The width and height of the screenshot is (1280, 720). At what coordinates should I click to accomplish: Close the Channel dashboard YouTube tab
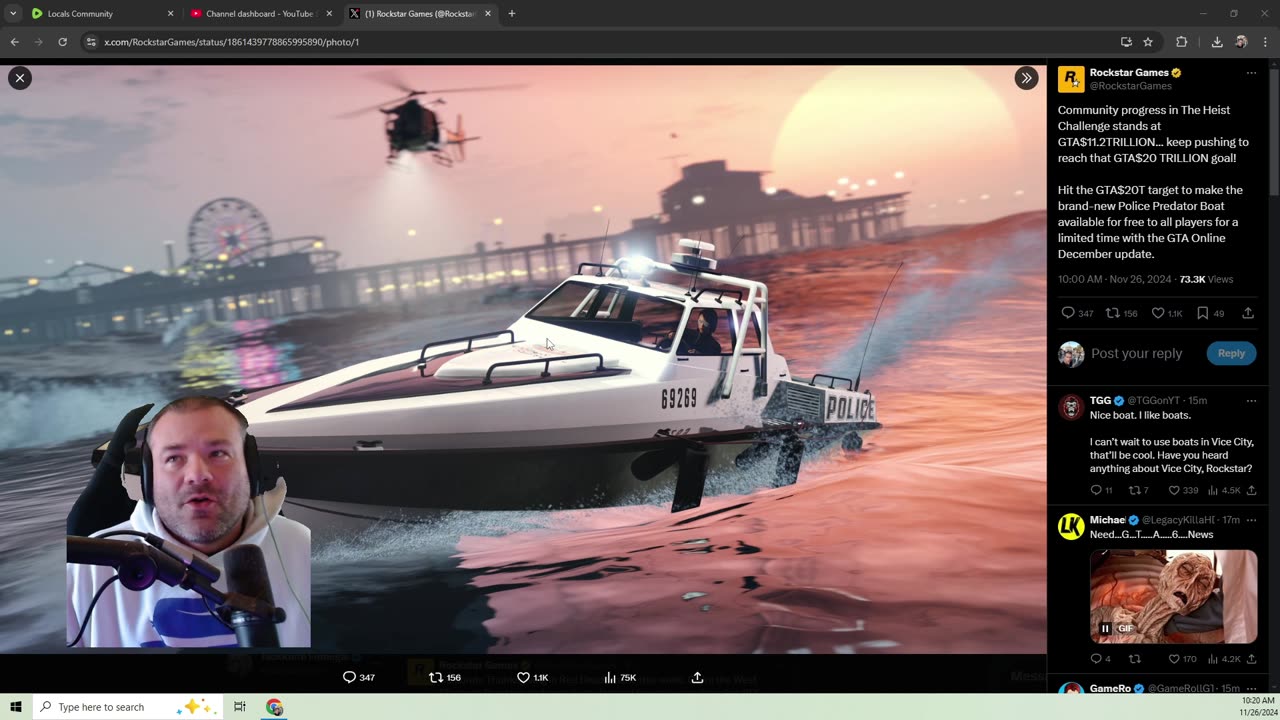pos(329,14)
